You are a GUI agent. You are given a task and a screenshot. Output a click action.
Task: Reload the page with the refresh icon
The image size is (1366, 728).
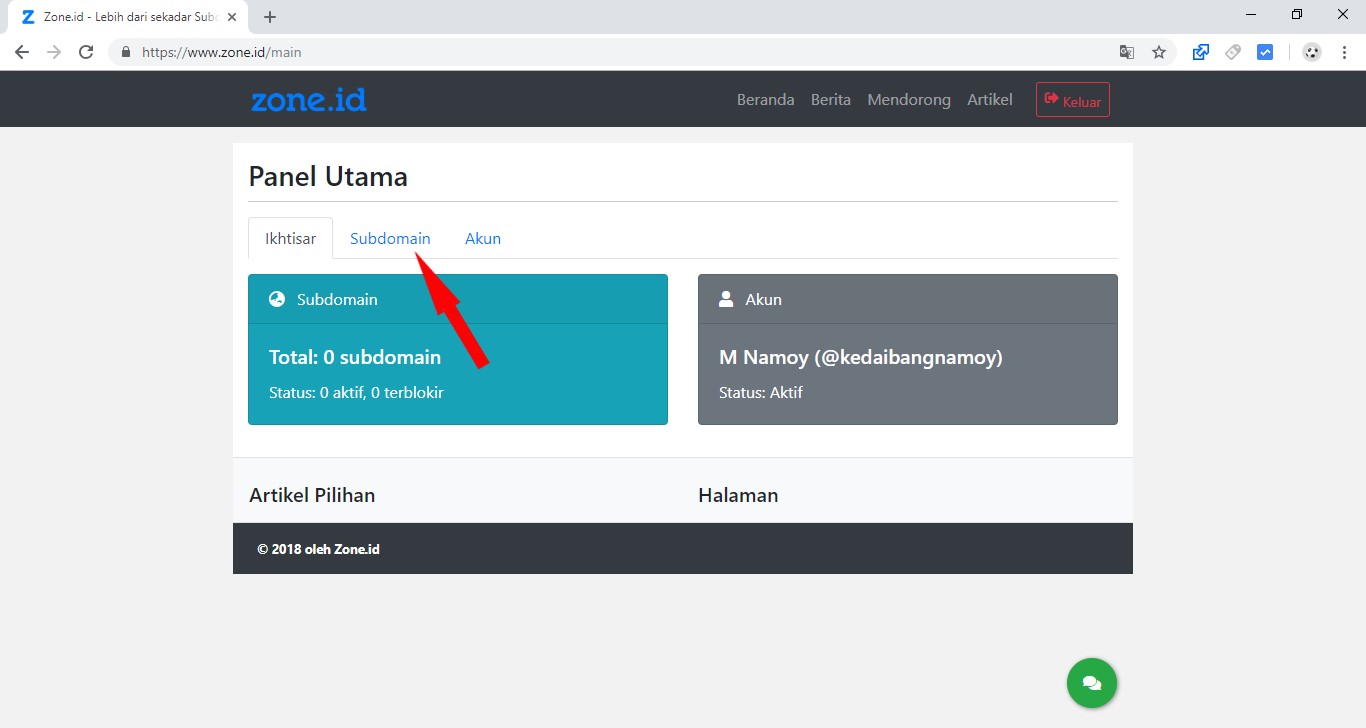click(x=86, y=51)
